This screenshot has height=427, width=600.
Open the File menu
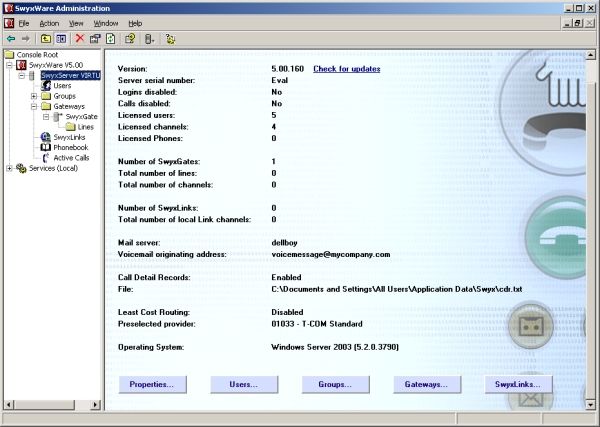(x=24, y=23)
